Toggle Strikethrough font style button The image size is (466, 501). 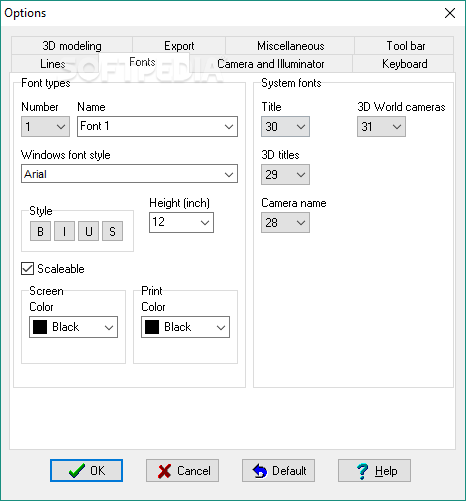pyautogui.click(x=112, y=231)
